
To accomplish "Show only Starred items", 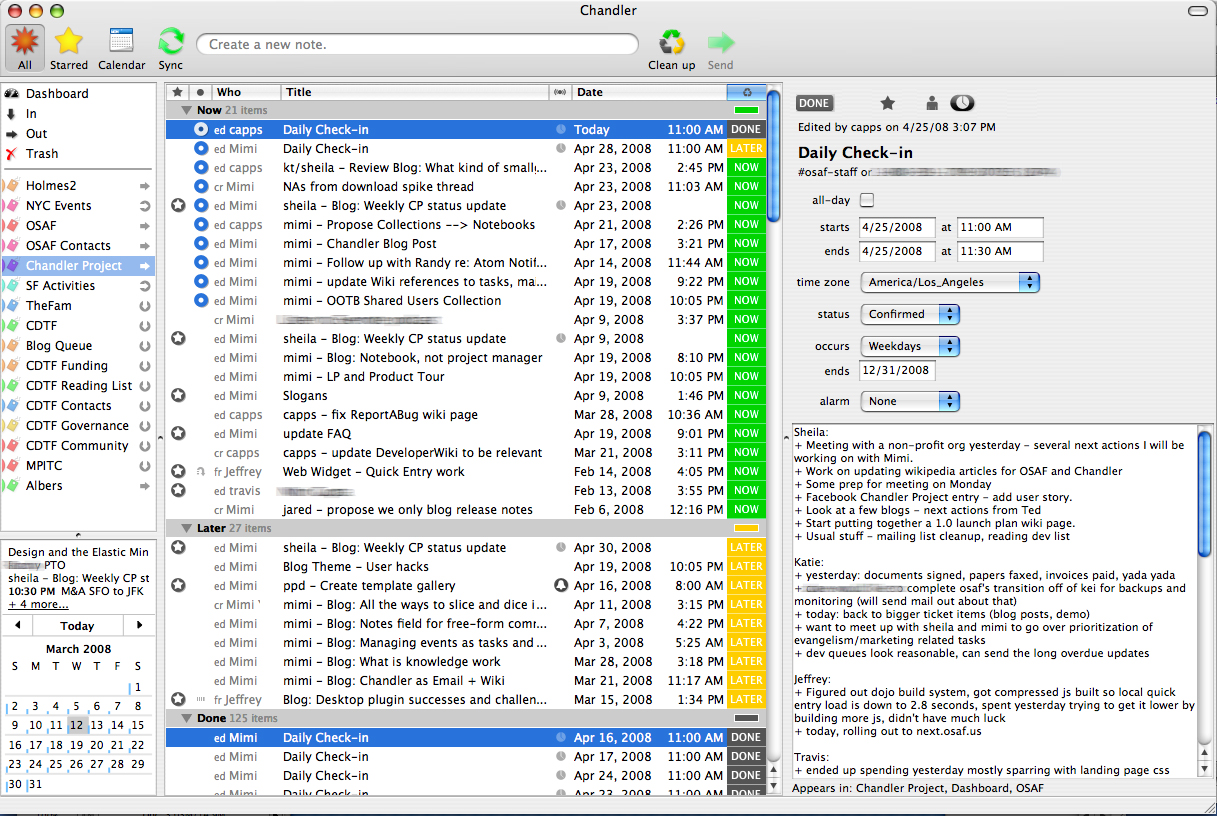I will click(x=68, y=47).
